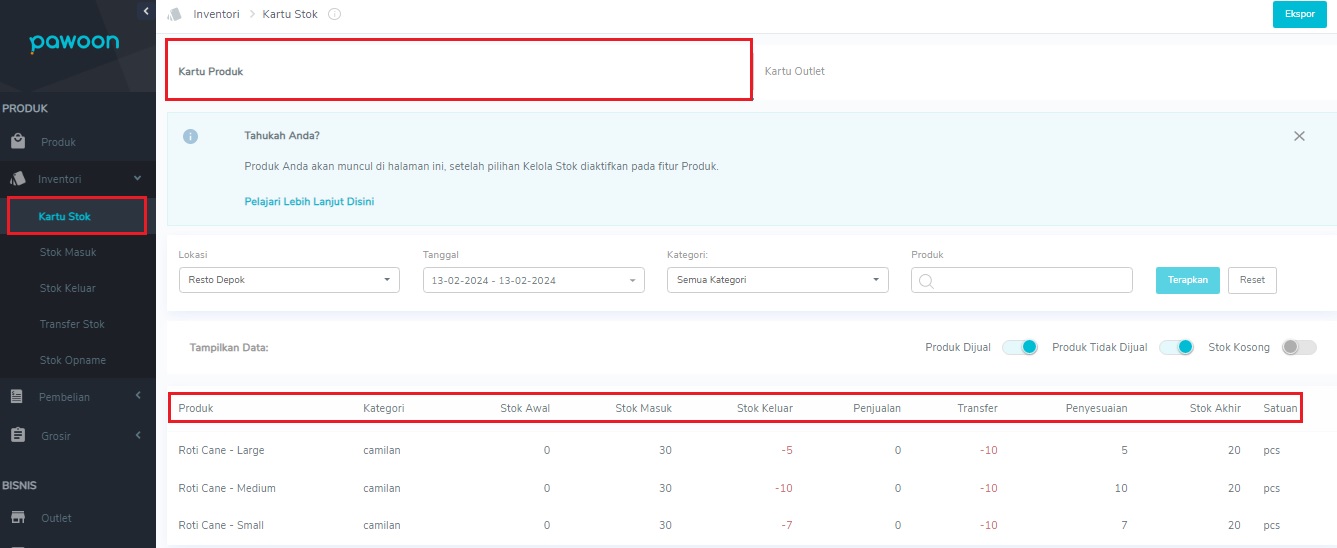Screen dimensions: 1337x548
Task: Open Pelajari Lebih Lanjut Disini link
Action: pyautogui.click(x=309, y=201)
